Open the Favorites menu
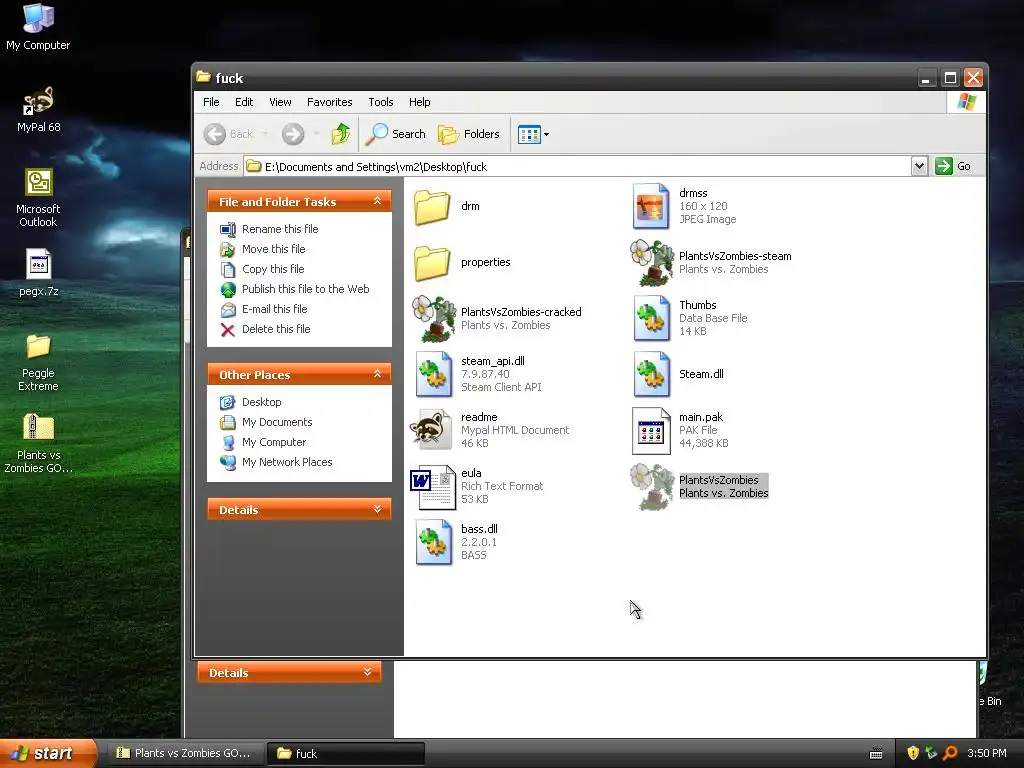The height and width of the screenshot is (768, 1024). [x=330, y=102]
